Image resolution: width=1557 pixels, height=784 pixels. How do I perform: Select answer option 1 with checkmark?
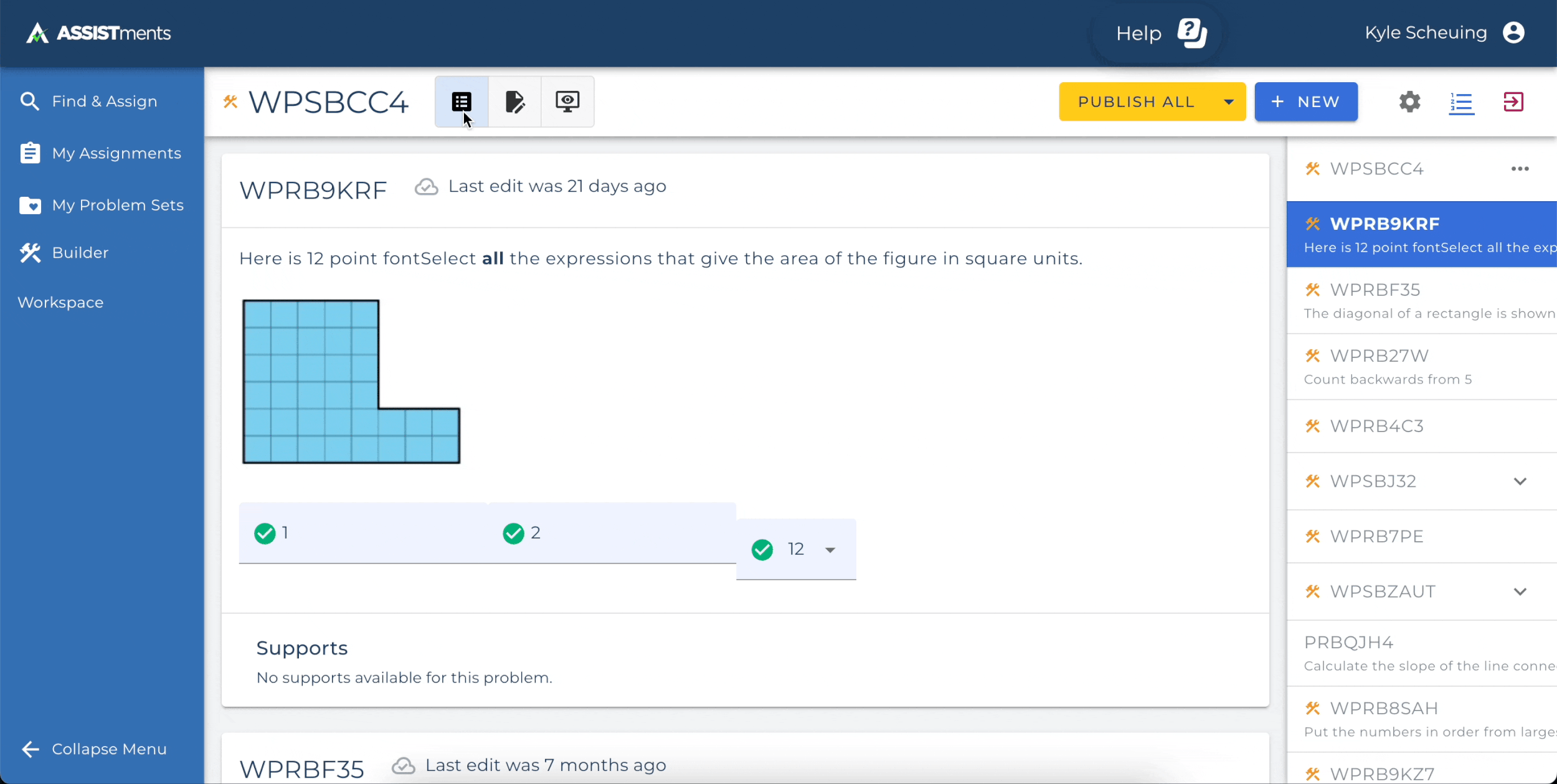(265, 533)
